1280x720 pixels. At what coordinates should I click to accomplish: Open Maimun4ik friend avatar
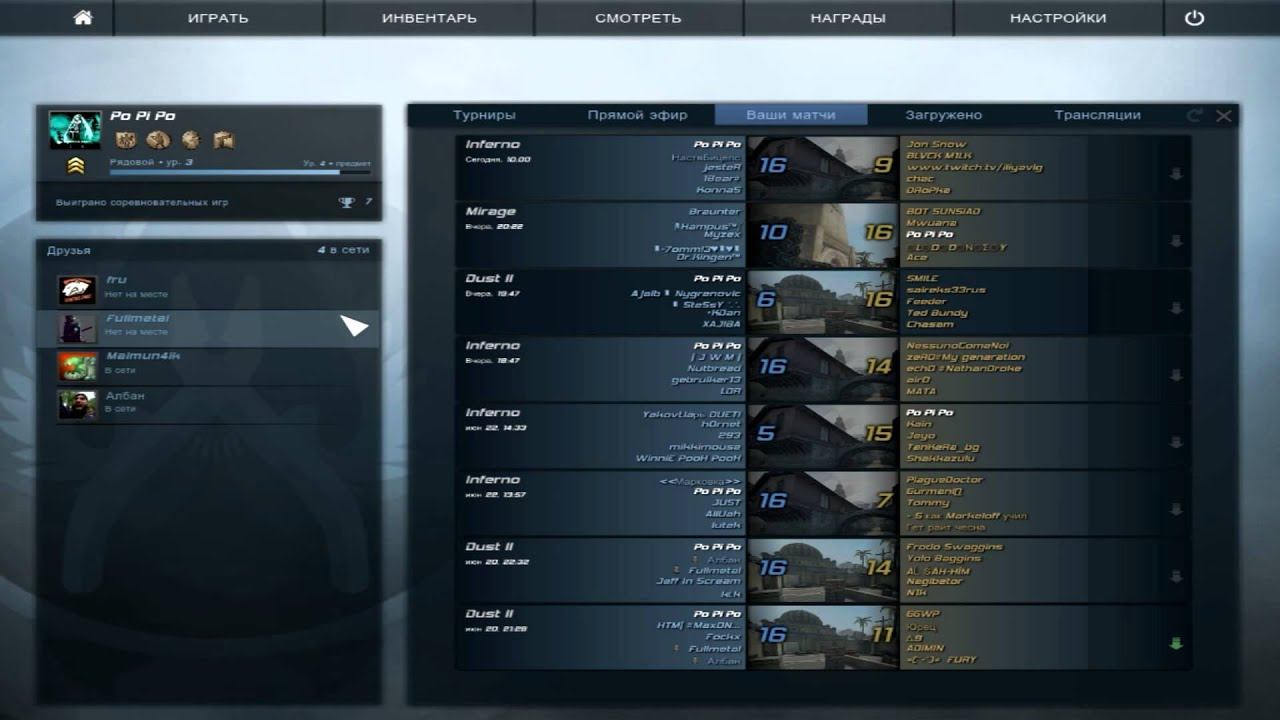pos(77,366)
